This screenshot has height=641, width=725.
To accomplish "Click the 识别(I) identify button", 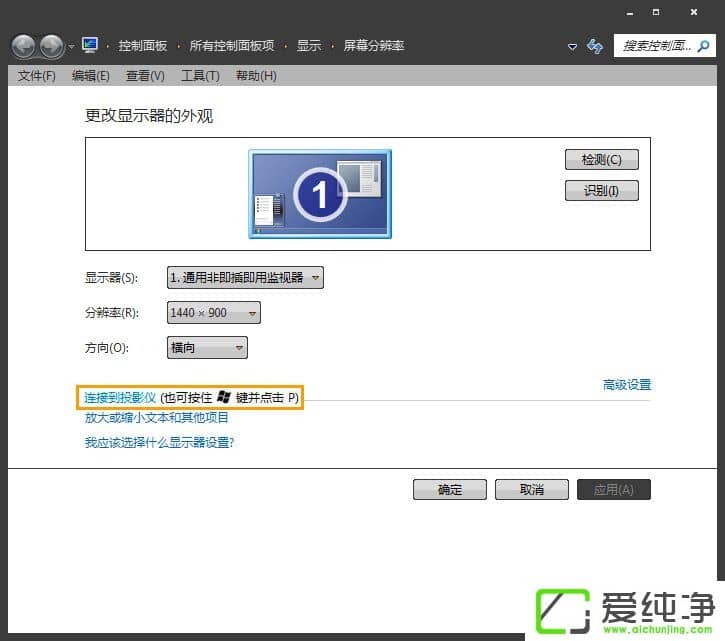I will [601, 190].
